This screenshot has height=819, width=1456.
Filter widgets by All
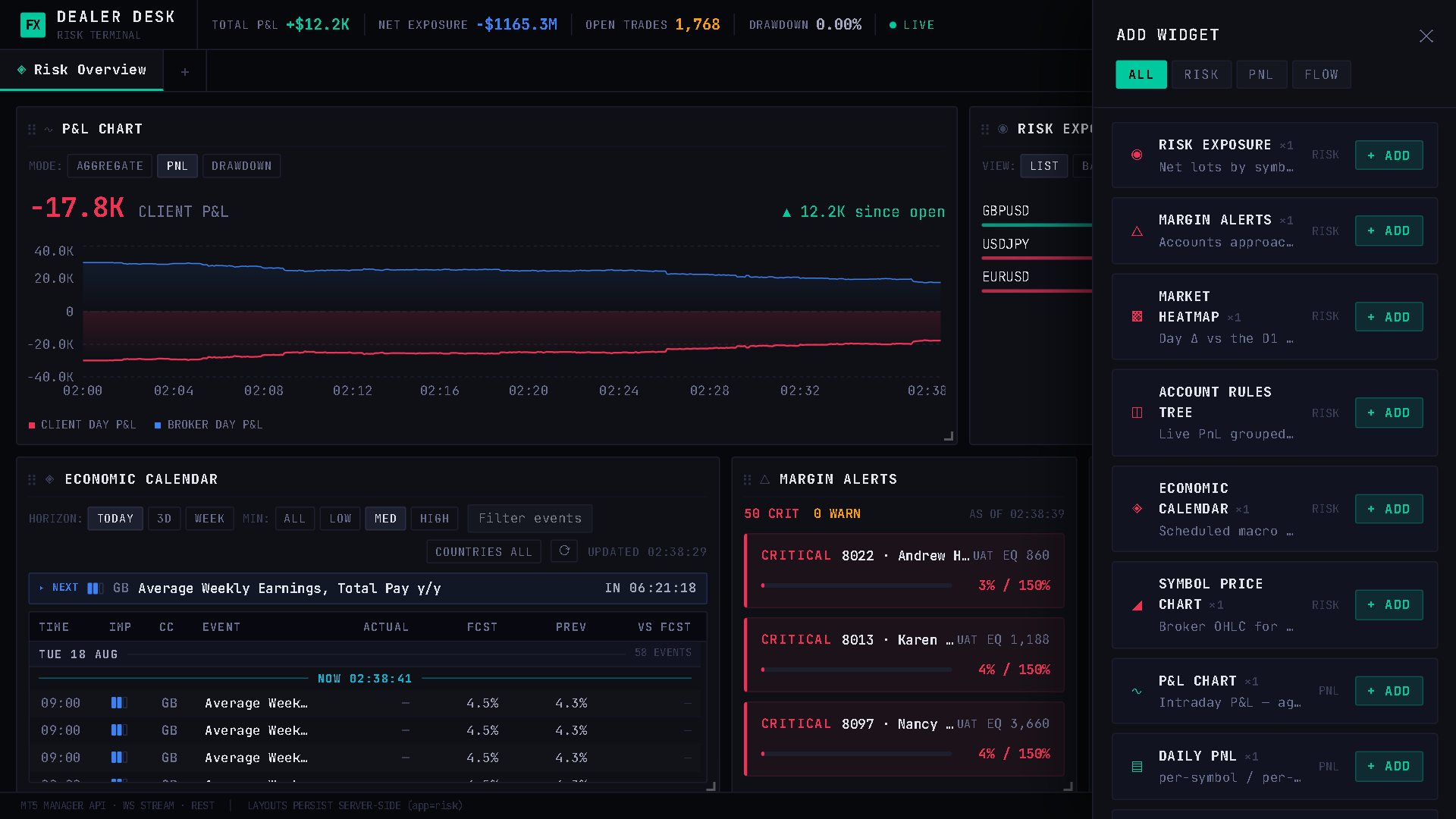[1141, 74]
